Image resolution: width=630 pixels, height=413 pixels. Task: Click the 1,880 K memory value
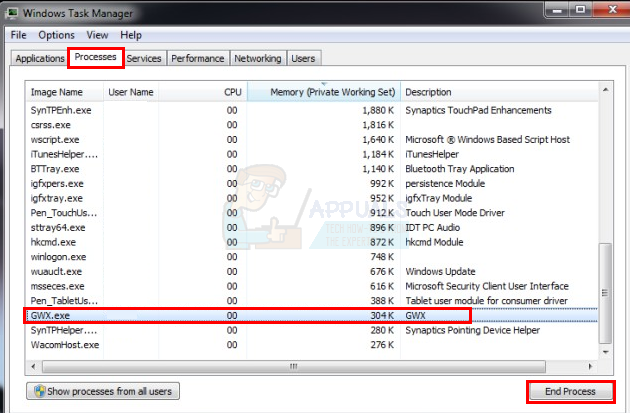pyautogui.click(x=378, y=110)
